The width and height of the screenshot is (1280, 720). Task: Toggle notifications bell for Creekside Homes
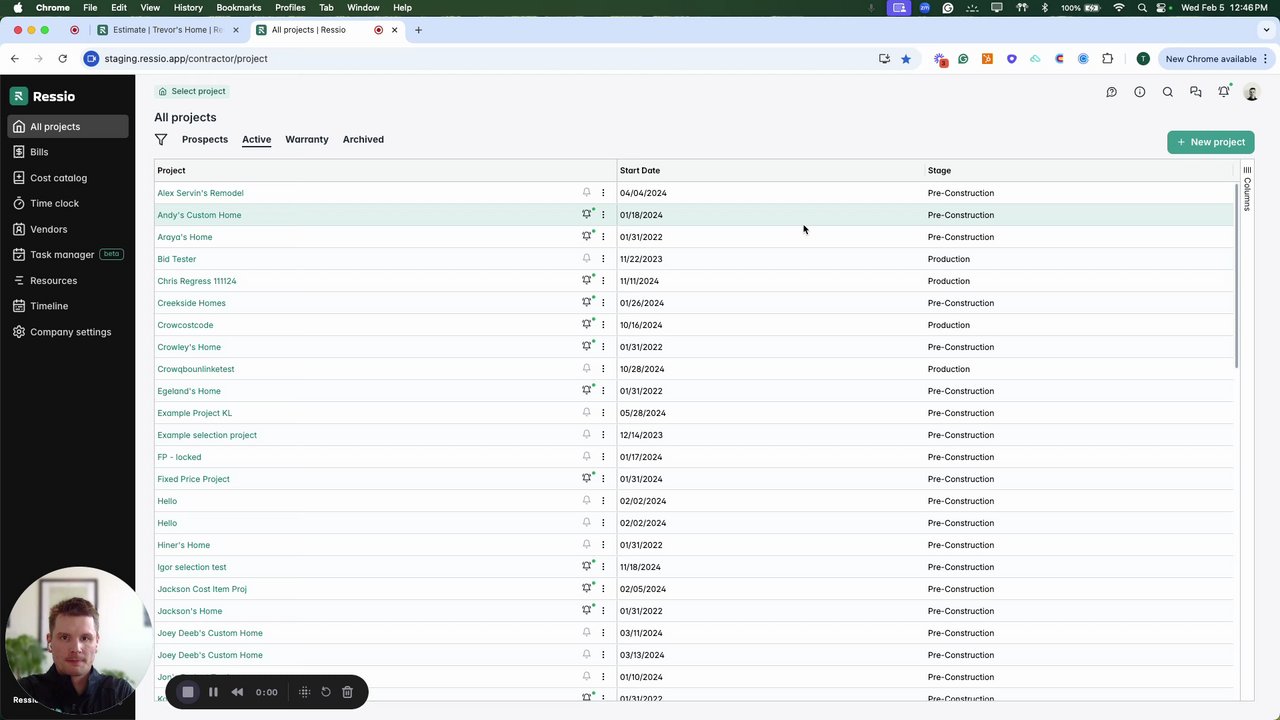[587, 303]
